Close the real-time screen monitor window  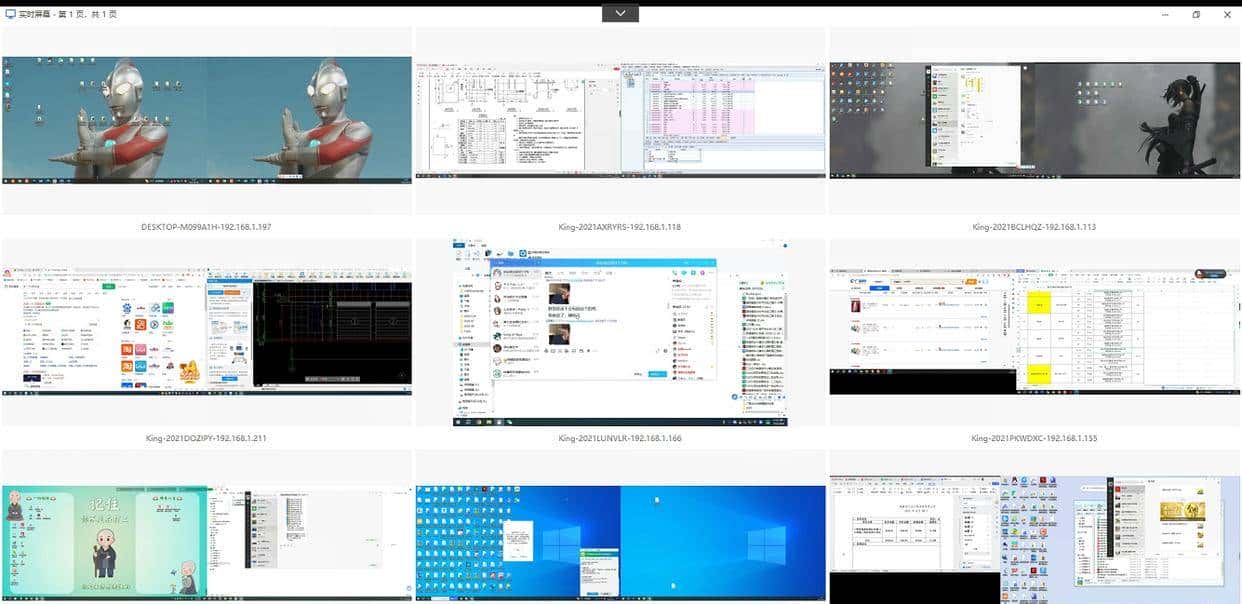1227,15
